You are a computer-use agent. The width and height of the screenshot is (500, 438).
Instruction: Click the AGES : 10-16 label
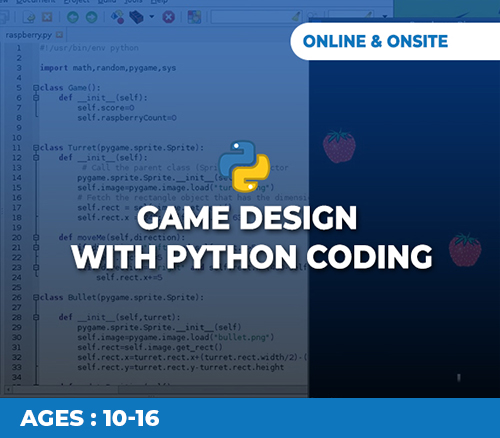(90, 418)
